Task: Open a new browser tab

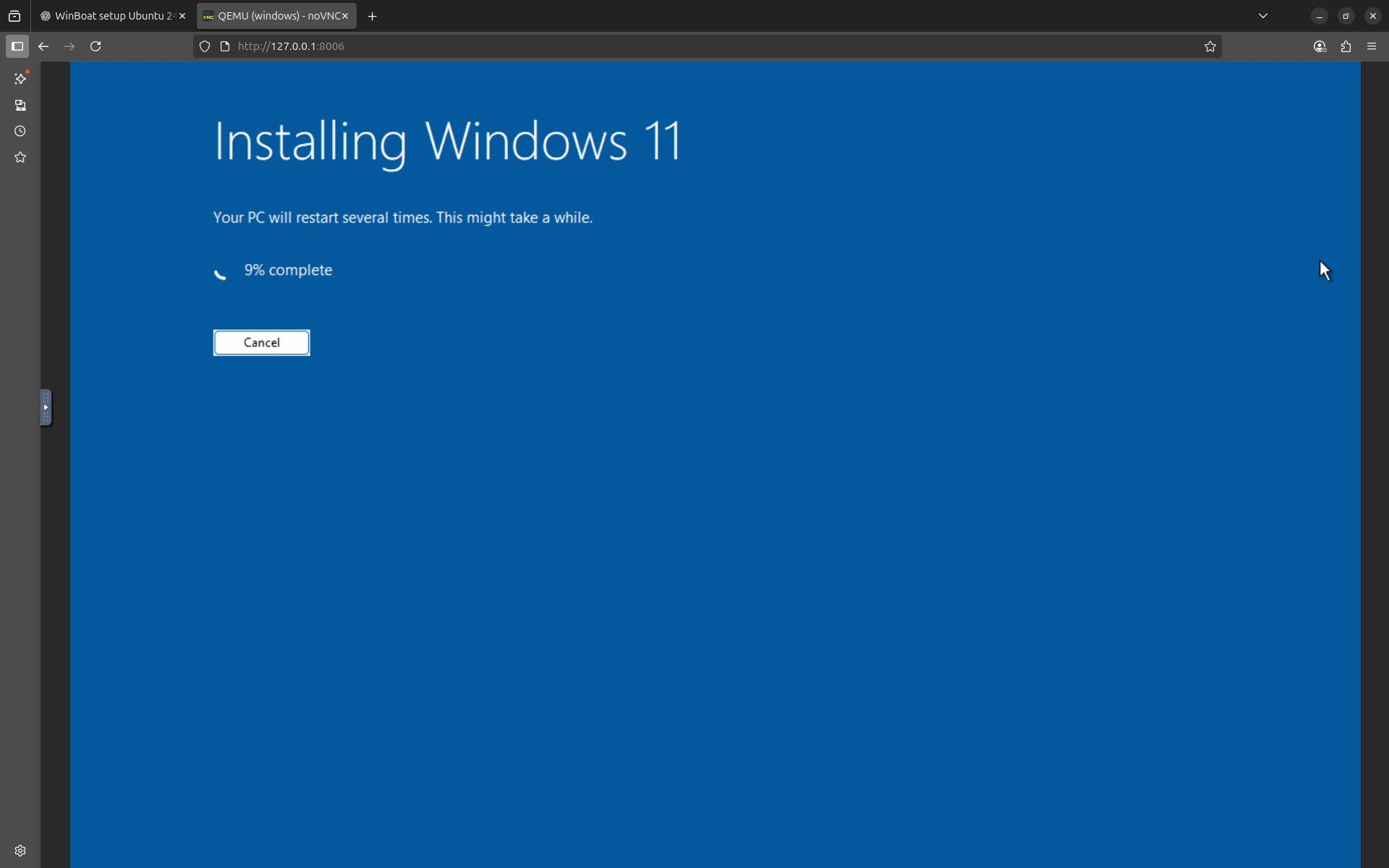Action: point(372,16)
